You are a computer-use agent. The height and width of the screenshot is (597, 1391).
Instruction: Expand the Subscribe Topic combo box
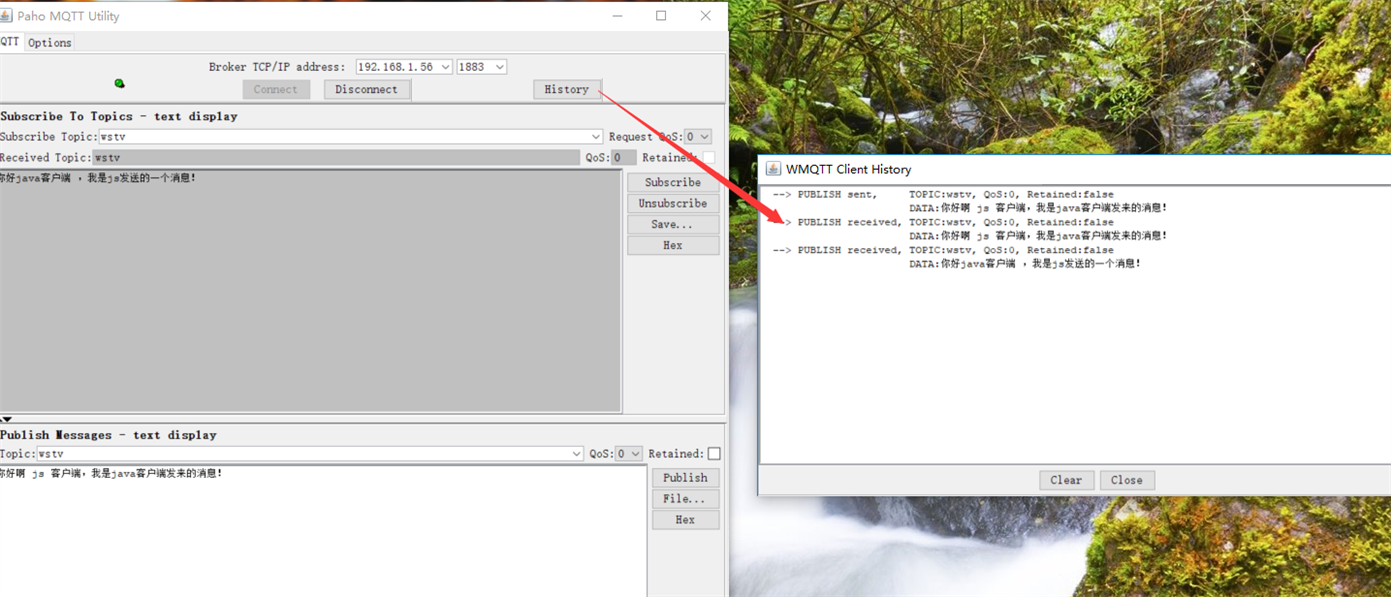point(596,137)
